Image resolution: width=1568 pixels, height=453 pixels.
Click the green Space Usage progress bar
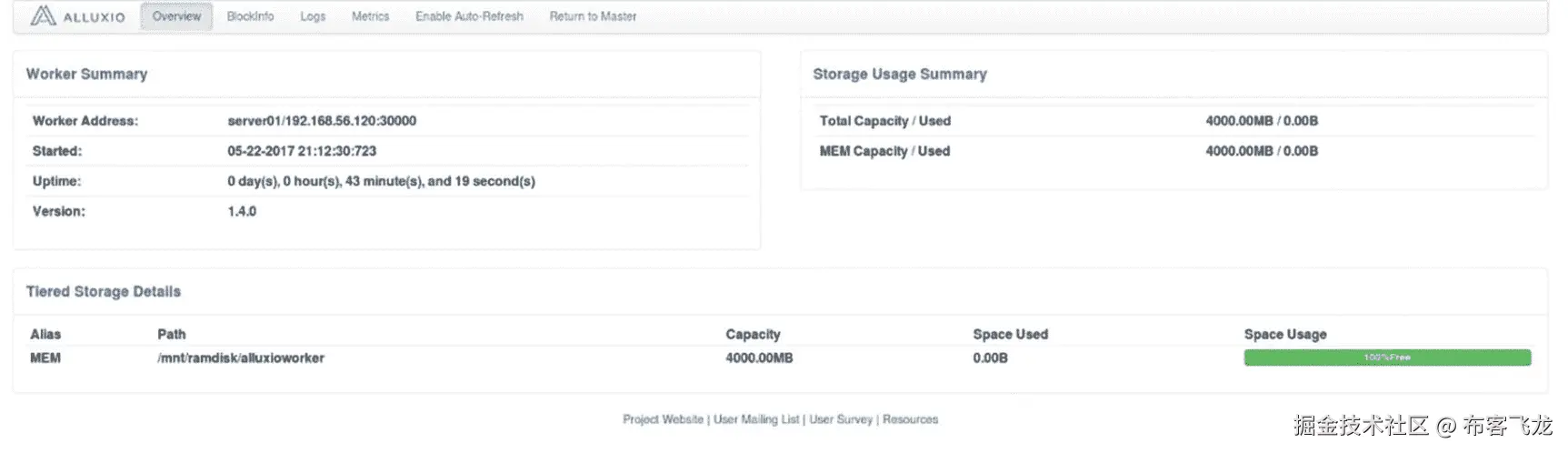tap(1386, 357)
